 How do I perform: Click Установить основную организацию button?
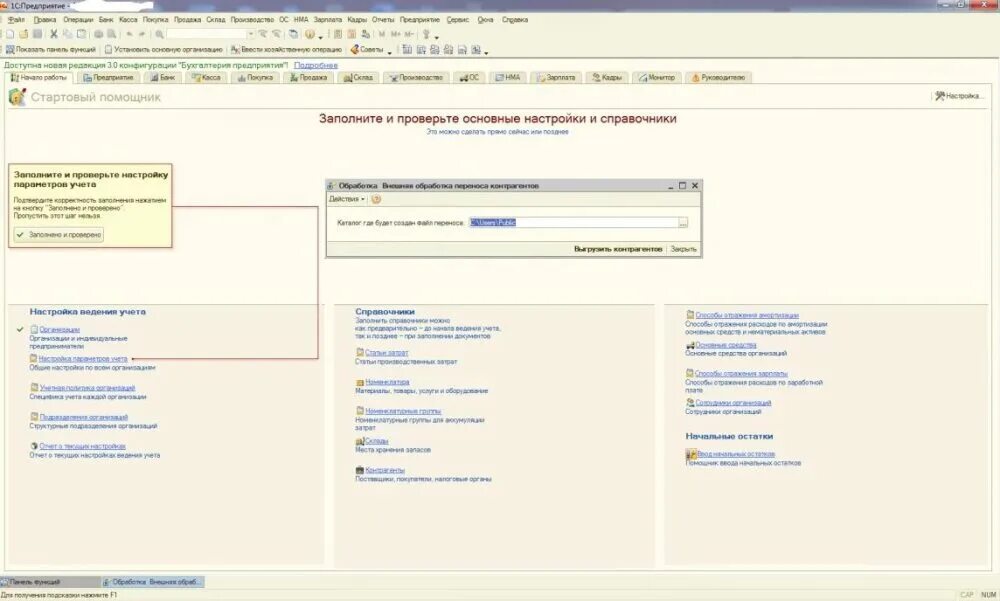[163, 50]
